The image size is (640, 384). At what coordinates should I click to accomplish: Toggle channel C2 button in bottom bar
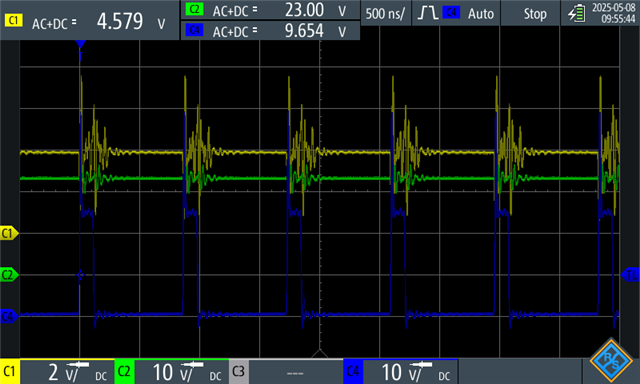pyautogui.click(x=124, y=371)
